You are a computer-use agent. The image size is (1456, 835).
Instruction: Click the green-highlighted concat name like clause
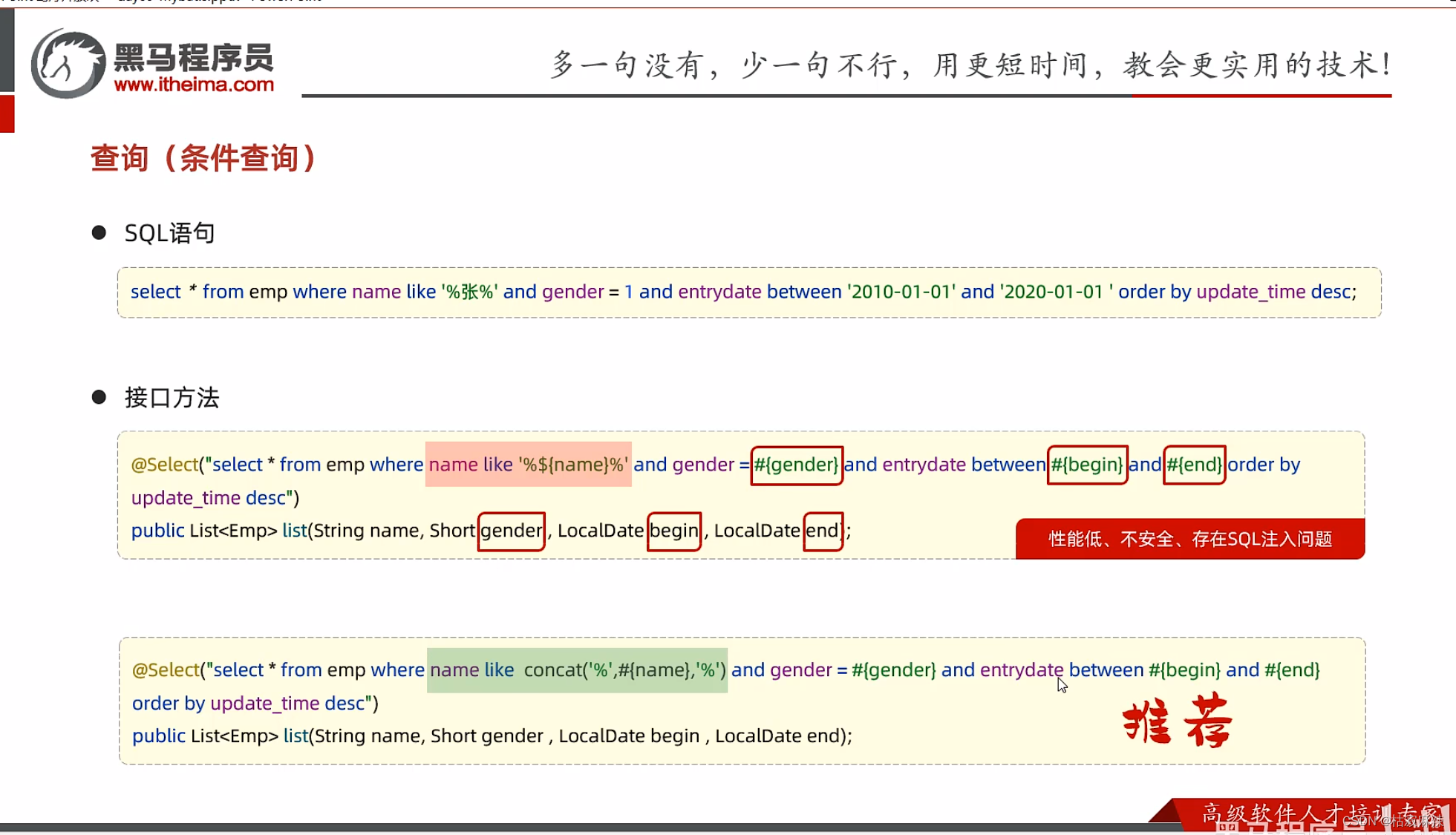tap(577, 670)
